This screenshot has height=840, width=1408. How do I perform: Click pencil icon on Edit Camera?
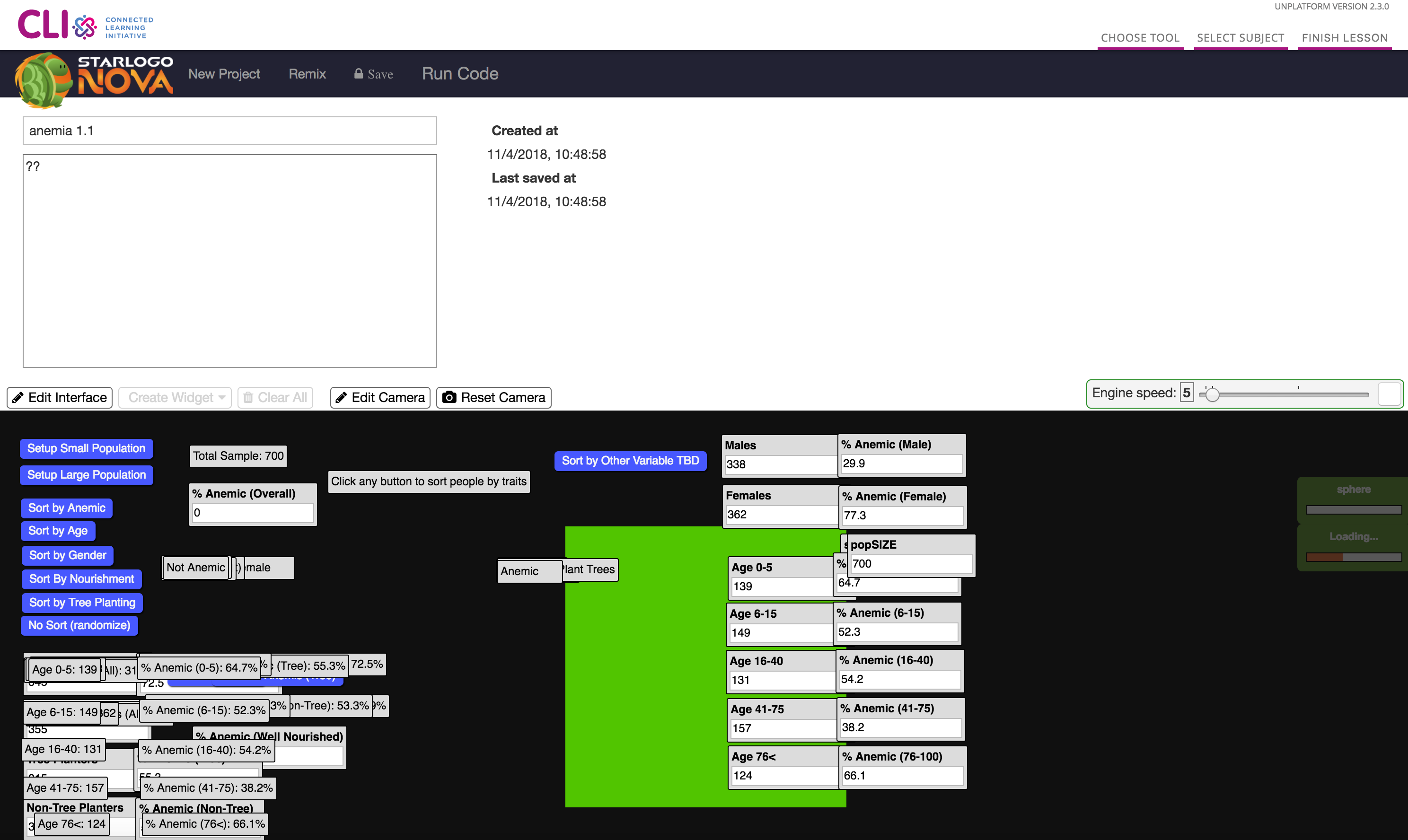341,397
